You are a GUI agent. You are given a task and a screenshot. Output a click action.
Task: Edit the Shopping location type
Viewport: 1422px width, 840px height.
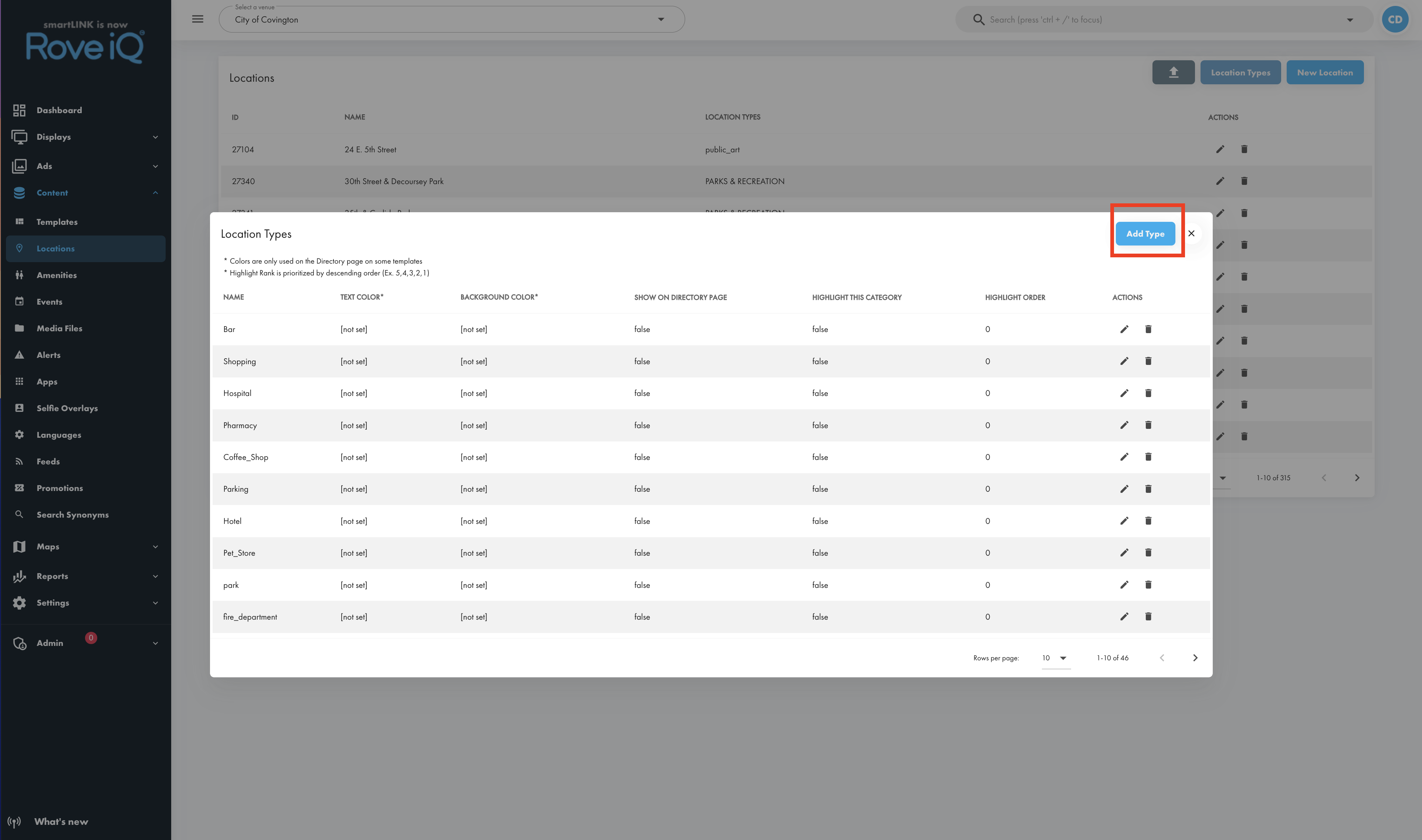(x=1124, y=361)
